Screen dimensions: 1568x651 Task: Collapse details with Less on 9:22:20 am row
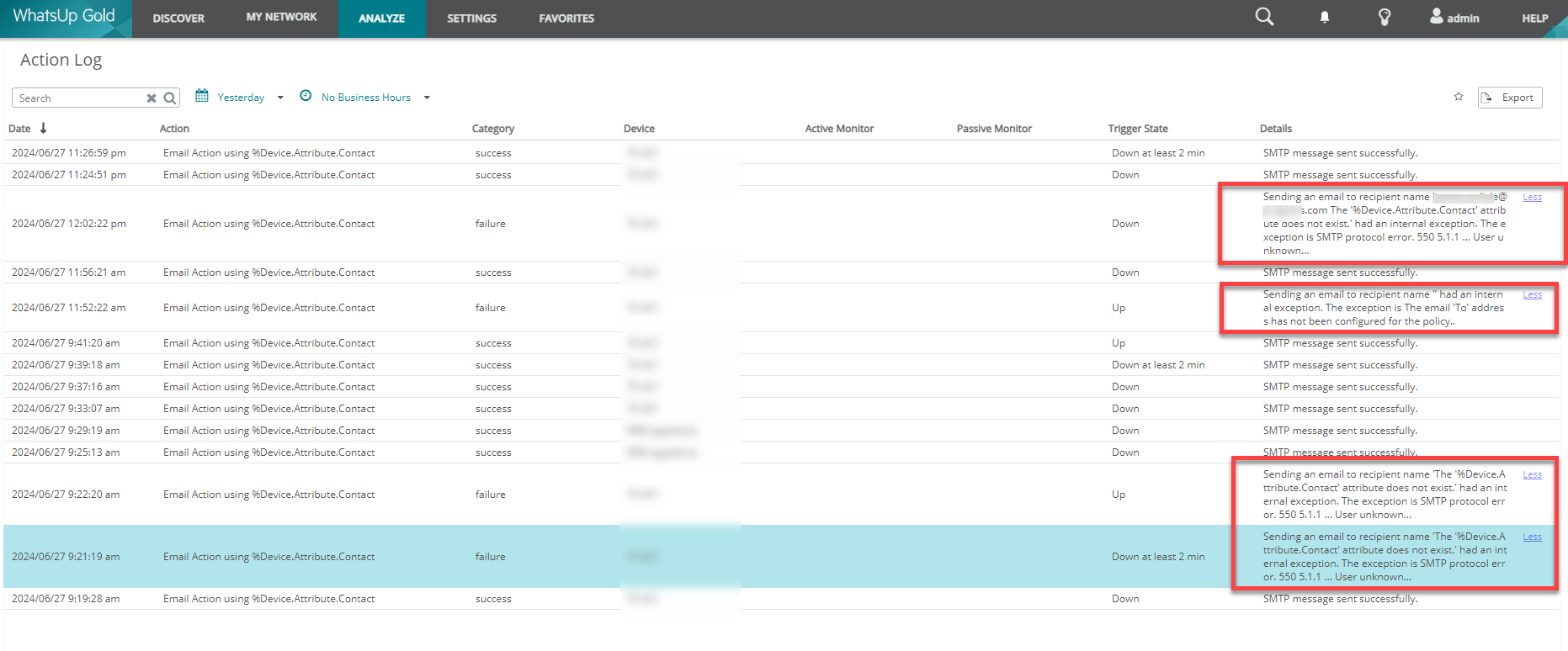coord(1533,474)
